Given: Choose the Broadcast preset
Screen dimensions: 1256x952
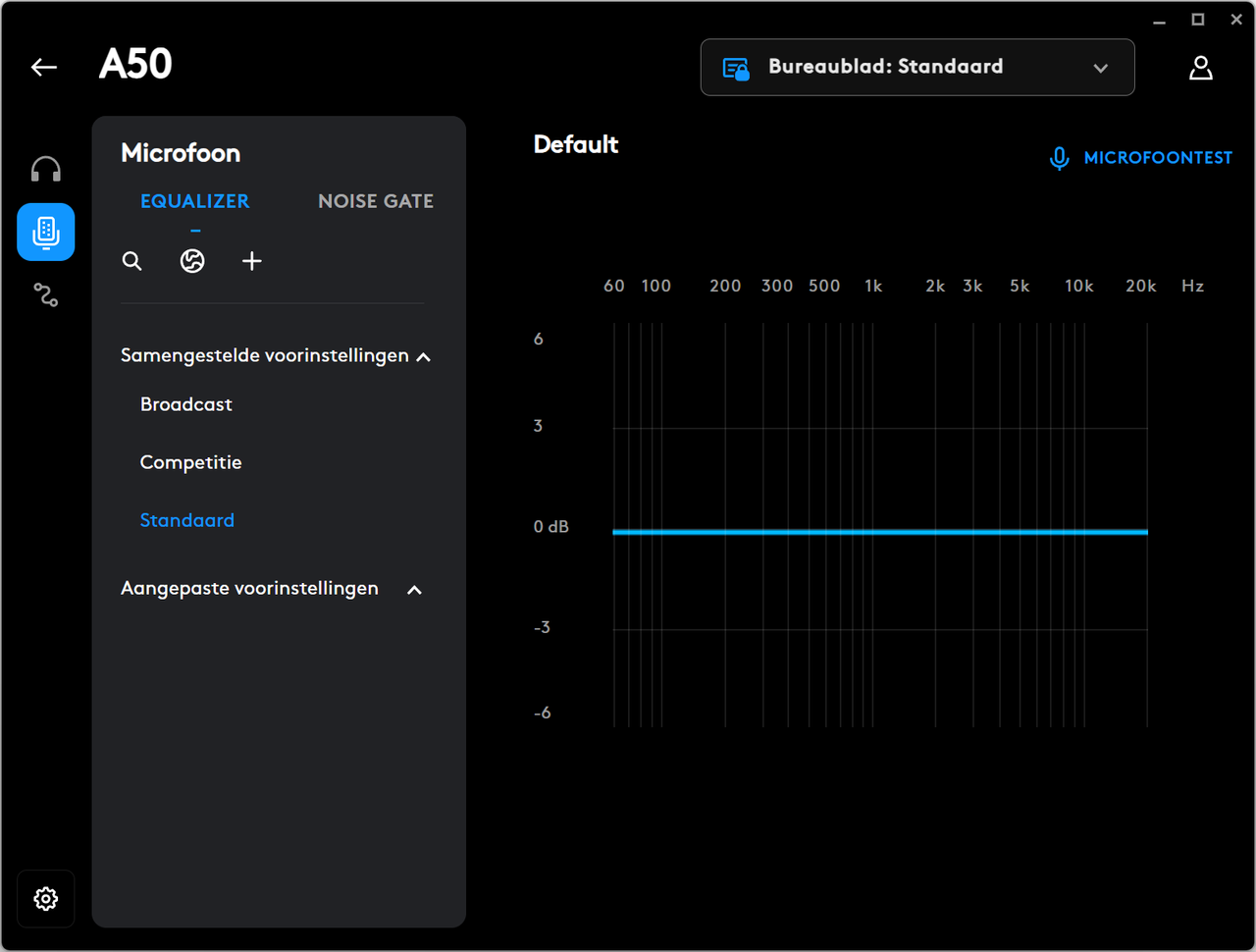Looking at the screenshot, I should click(186, 404).
